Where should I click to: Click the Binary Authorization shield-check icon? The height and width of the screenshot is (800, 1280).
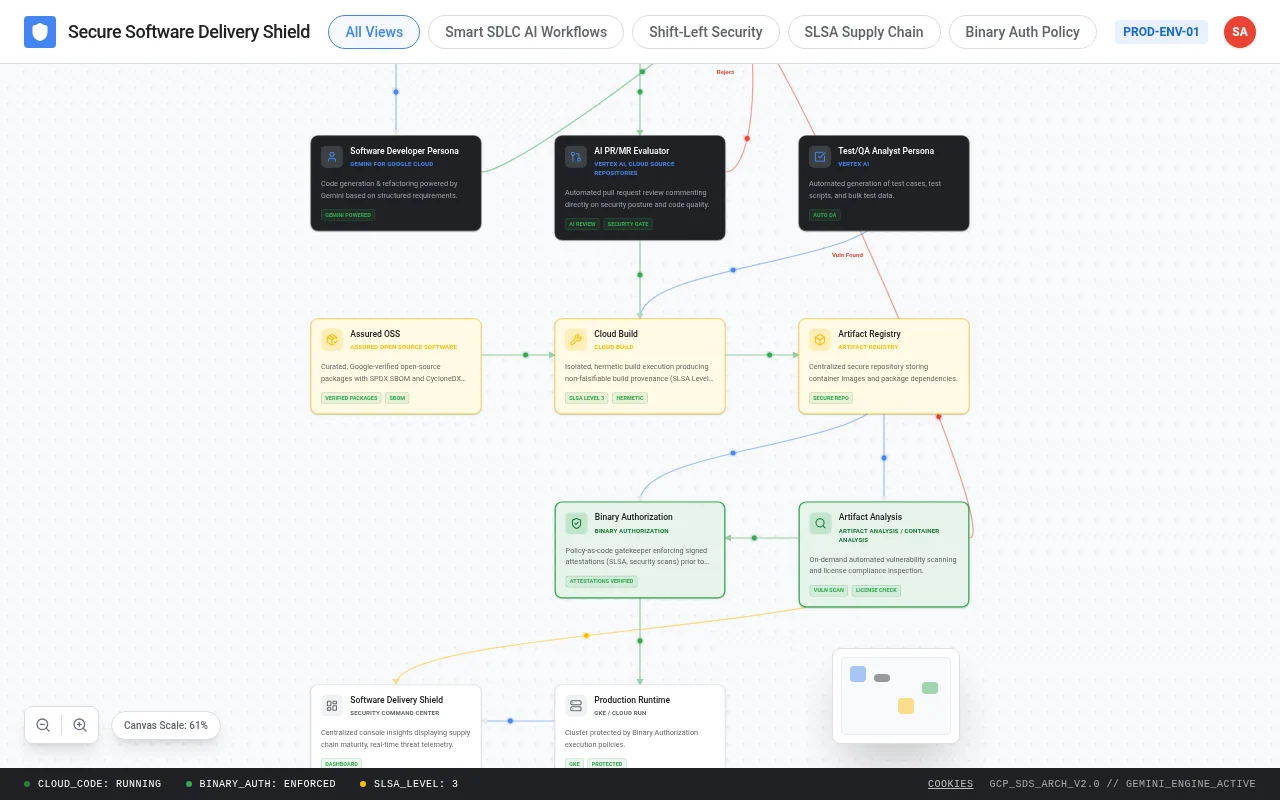(576, 523)
